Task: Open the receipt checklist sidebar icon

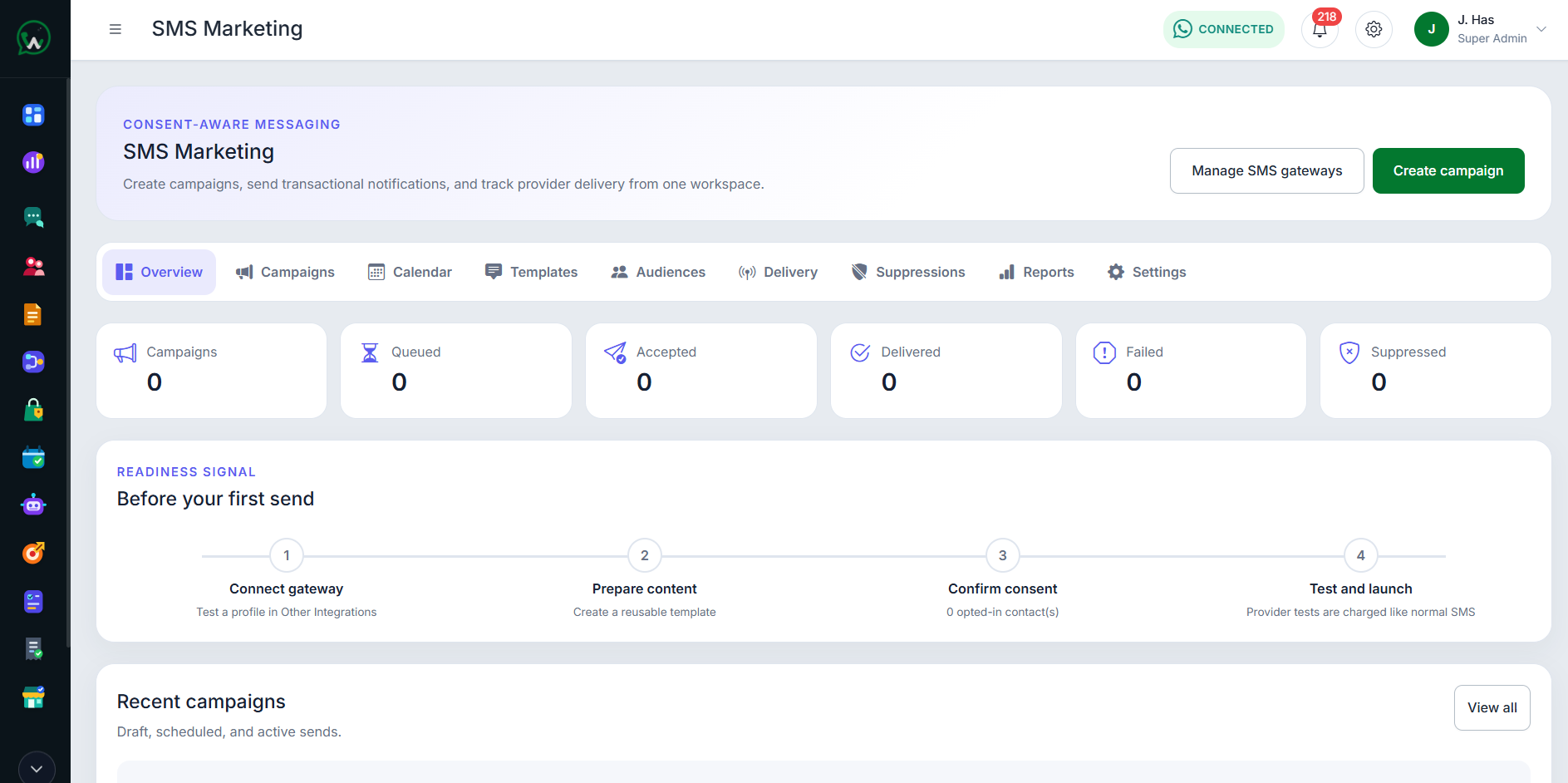Action: click(x=33, y=649)
